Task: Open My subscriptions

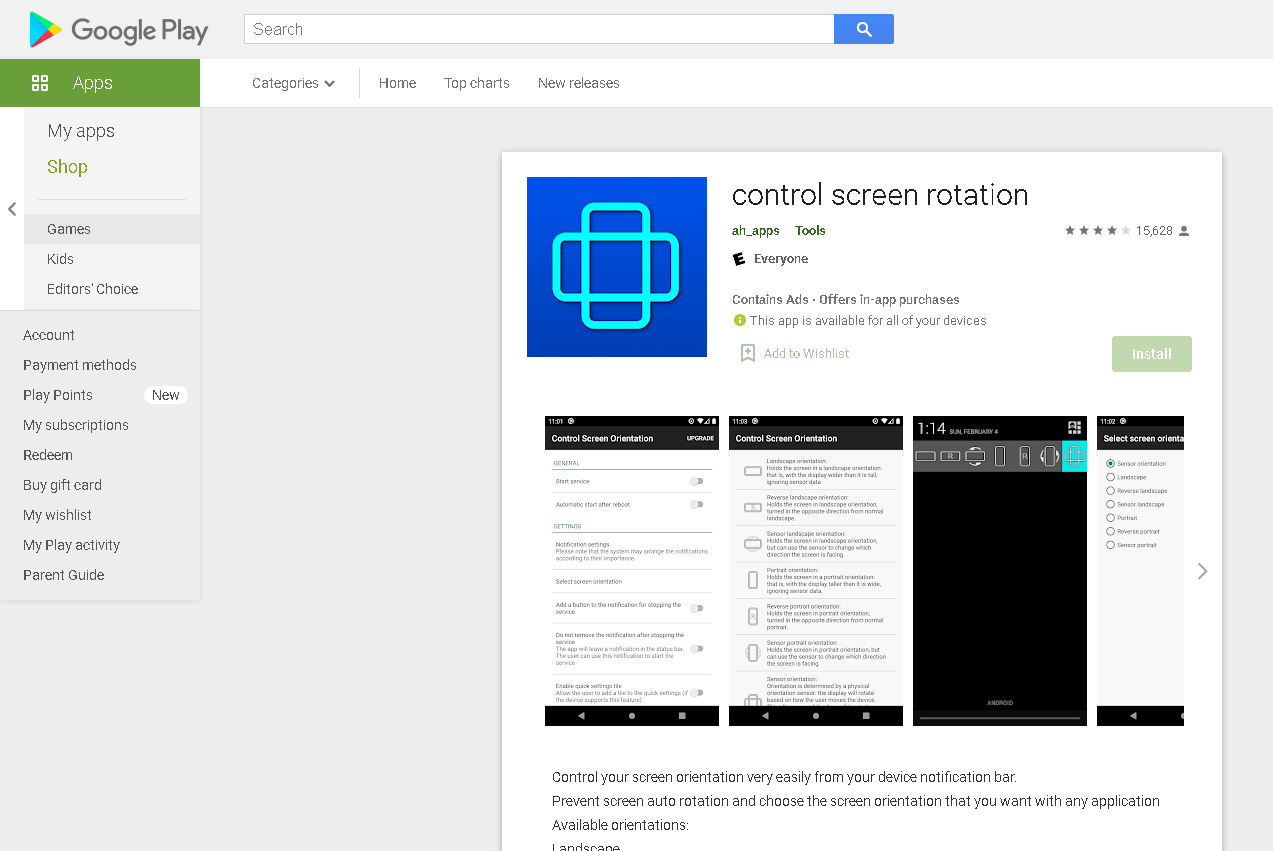Action: click(76, 425)
